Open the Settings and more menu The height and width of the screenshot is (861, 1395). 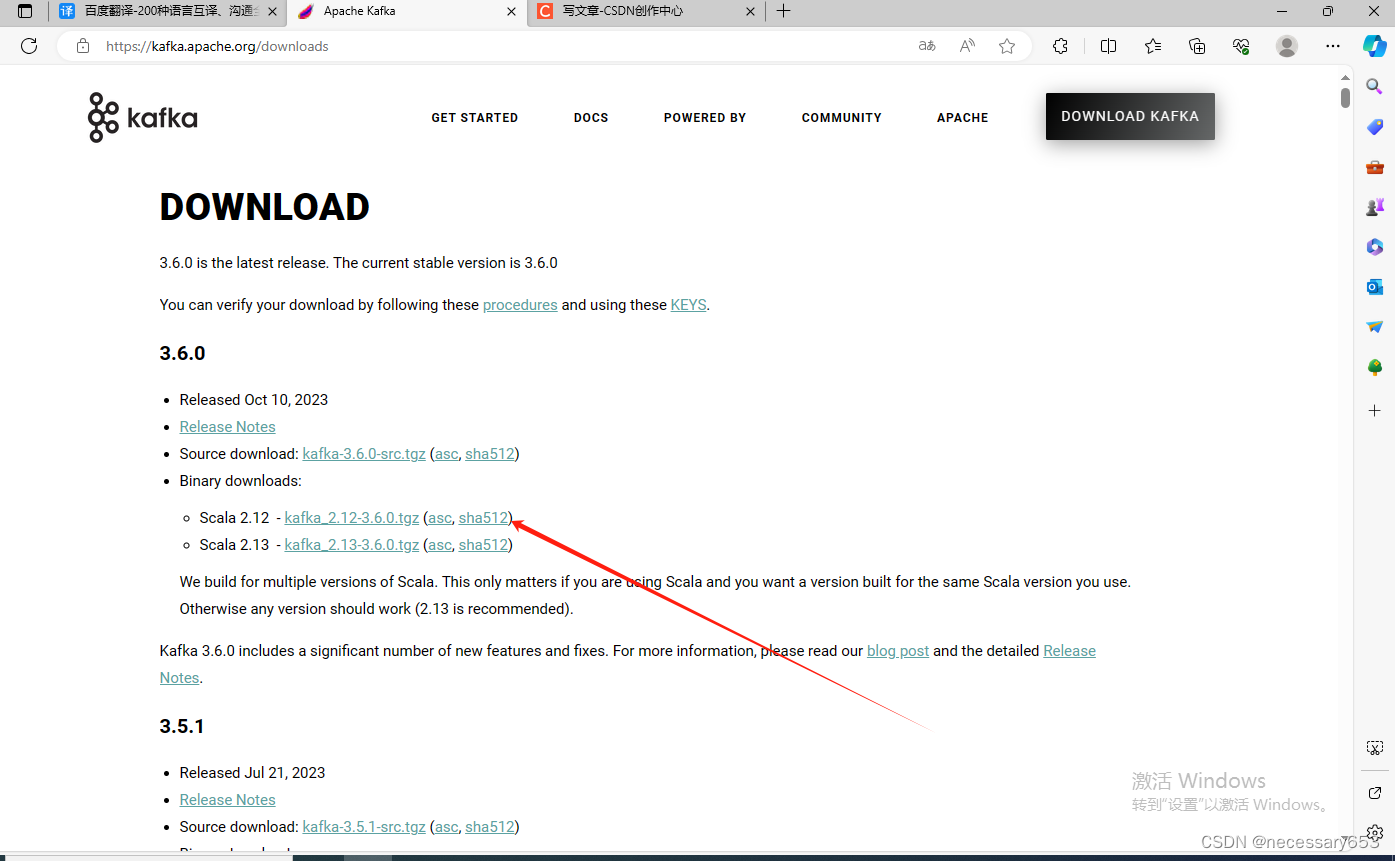tap(1333, 46)
